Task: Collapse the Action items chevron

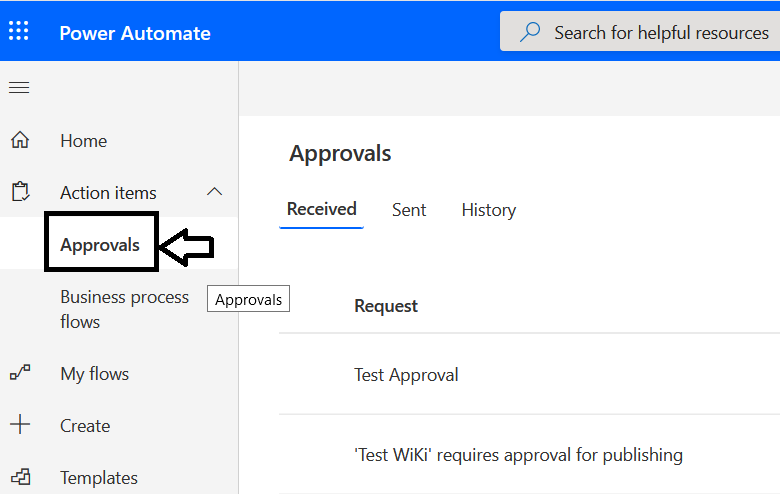Action: pos(214,192)
